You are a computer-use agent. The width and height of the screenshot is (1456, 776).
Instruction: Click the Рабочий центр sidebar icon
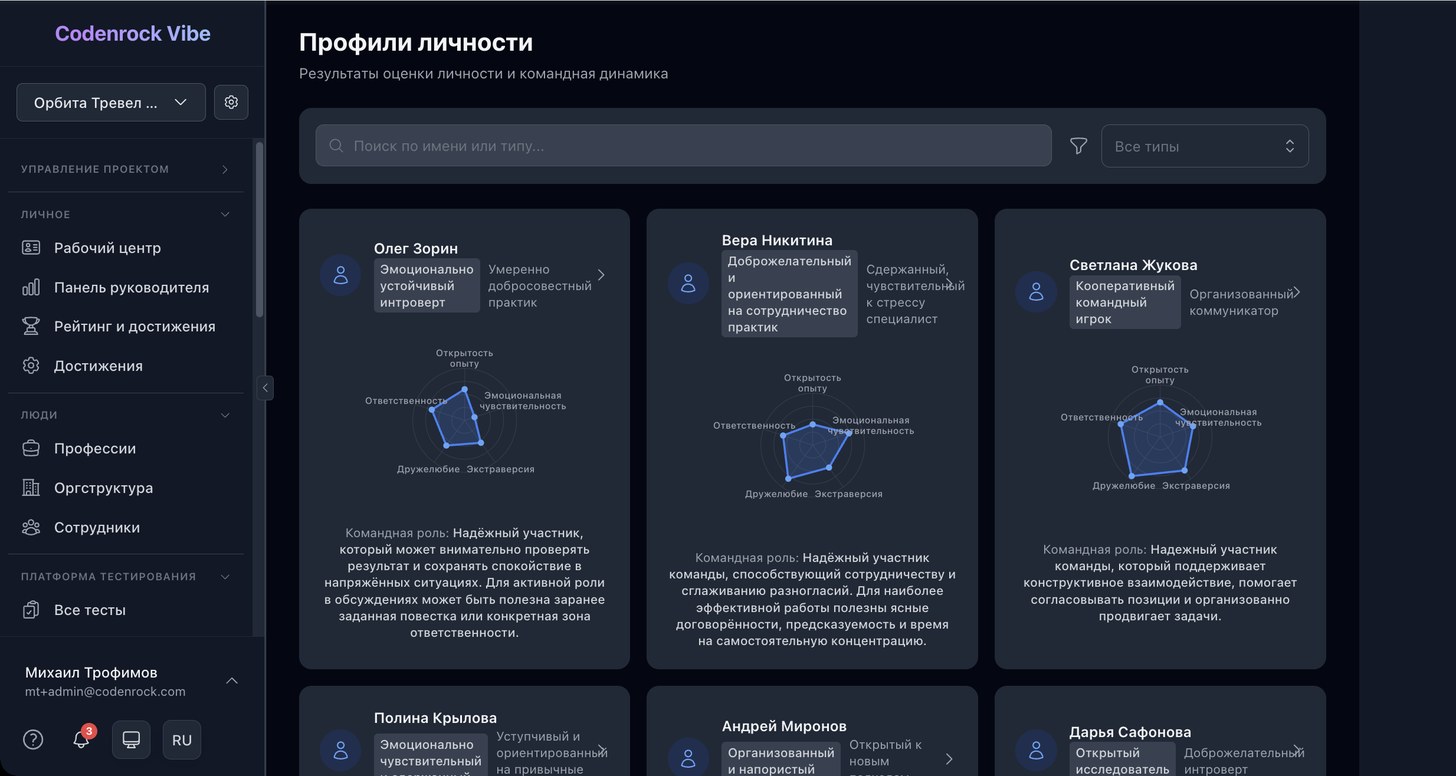pyautogui.click(x=31, y=248)
